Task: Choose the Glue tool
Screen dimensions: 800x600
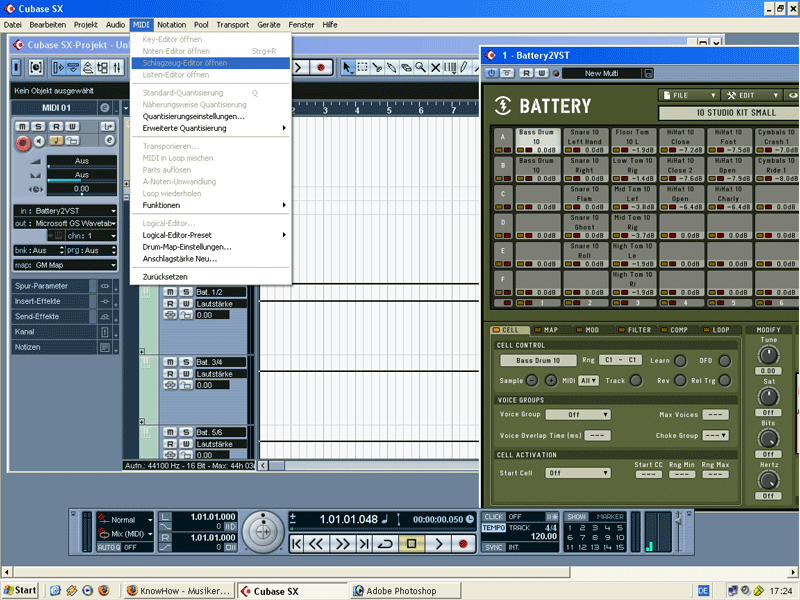Action: (391, 67)
